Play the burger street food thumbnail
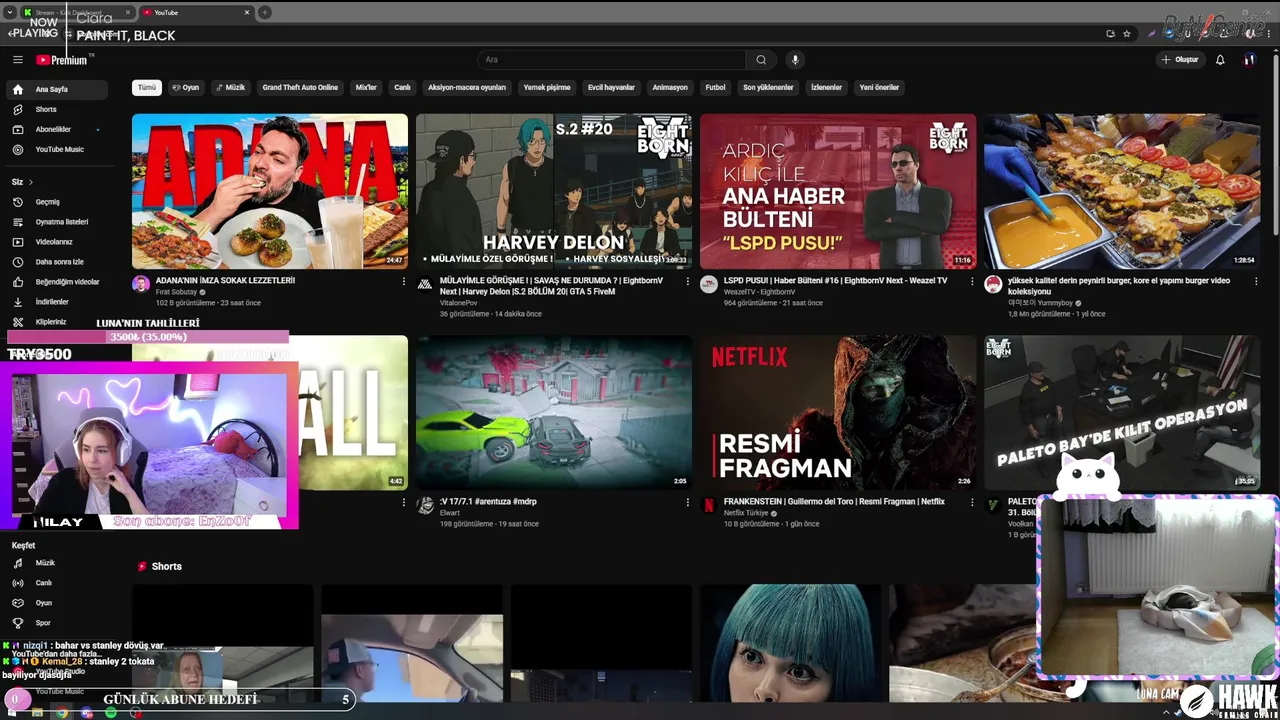 1122,191
